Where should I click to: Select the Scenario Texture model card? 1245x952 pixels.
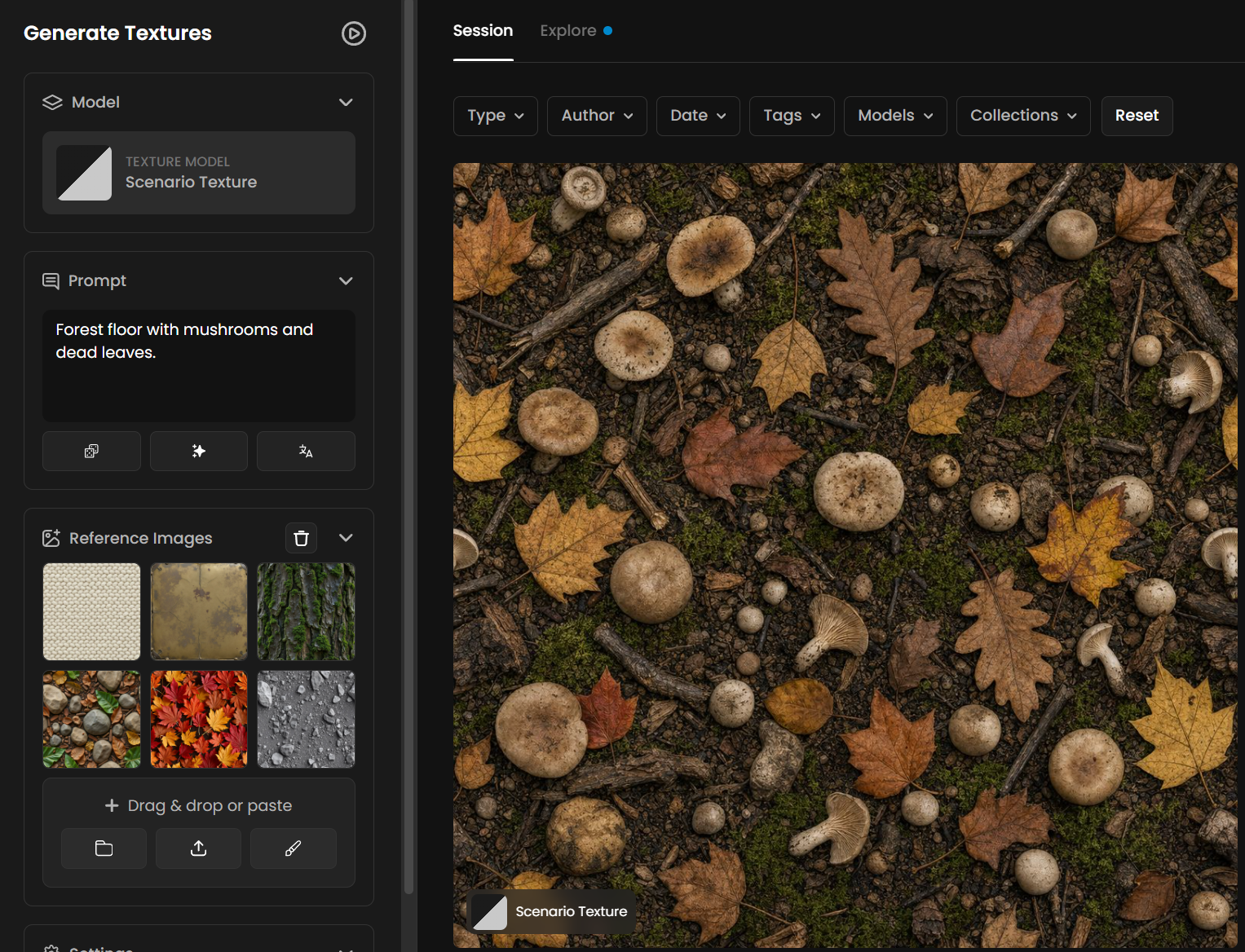click(199, 173)
